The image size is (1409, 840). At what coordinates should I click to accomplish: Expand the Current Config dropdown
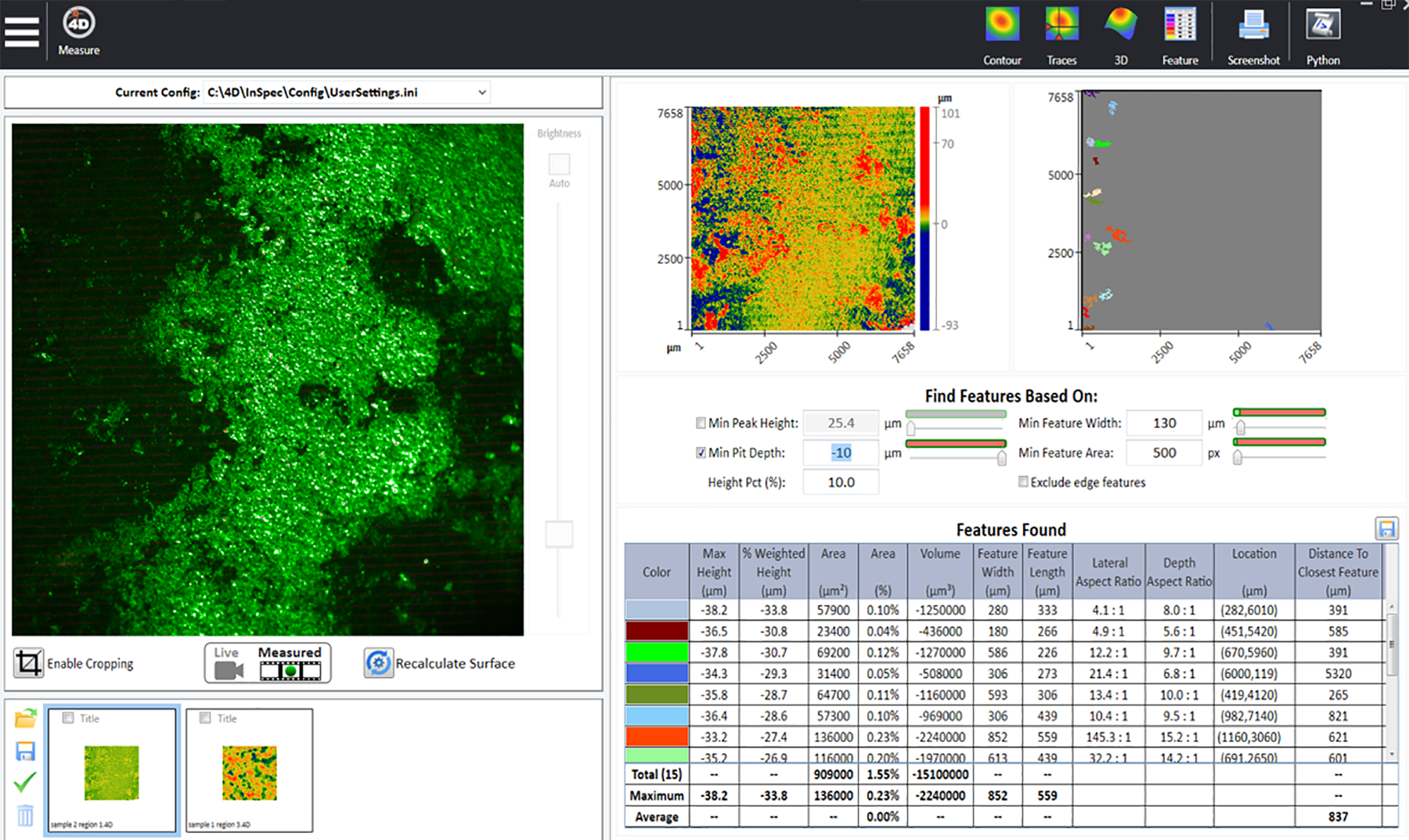coord(482,92)
